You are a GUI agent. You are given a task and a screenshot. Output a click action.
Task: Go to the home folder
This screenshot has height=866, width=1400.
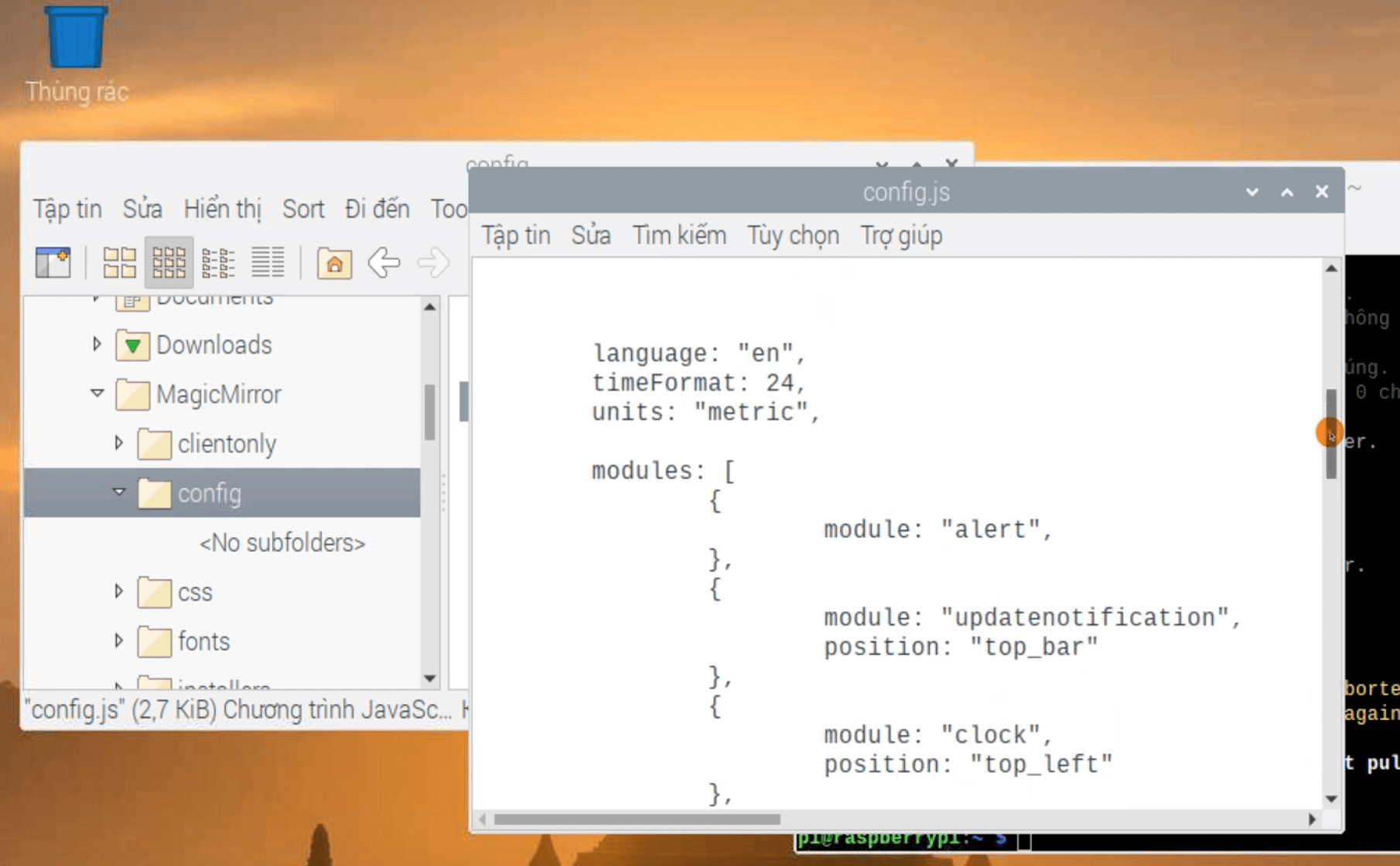pyautogui.click(x=334, y=263)
